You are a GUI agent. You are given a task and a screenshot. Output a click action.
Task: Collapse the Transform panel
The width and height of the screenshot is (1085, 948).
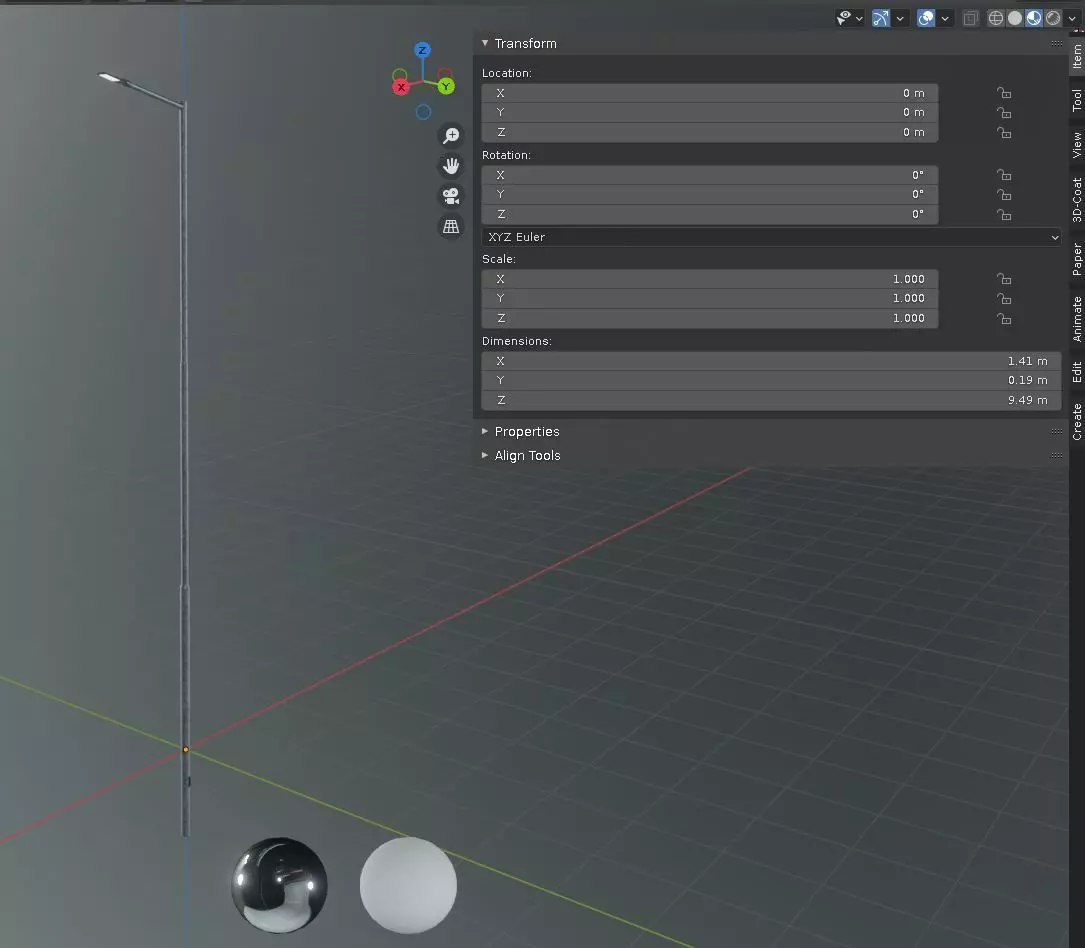pyautogui.click(x=485, y=43)
